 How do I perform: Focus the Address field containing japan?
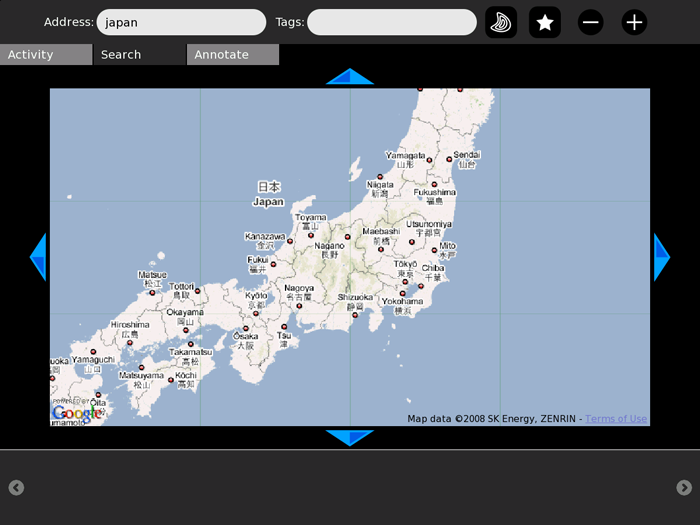click(180, 22)
